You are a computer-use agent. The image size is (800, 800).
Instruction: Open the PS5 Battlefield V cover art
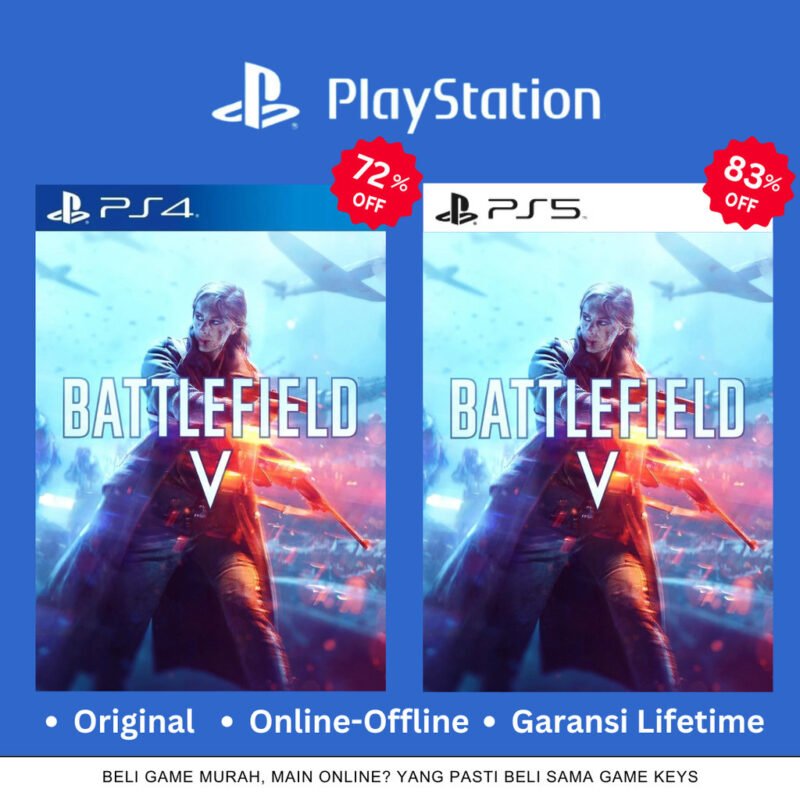click(597, 461)
